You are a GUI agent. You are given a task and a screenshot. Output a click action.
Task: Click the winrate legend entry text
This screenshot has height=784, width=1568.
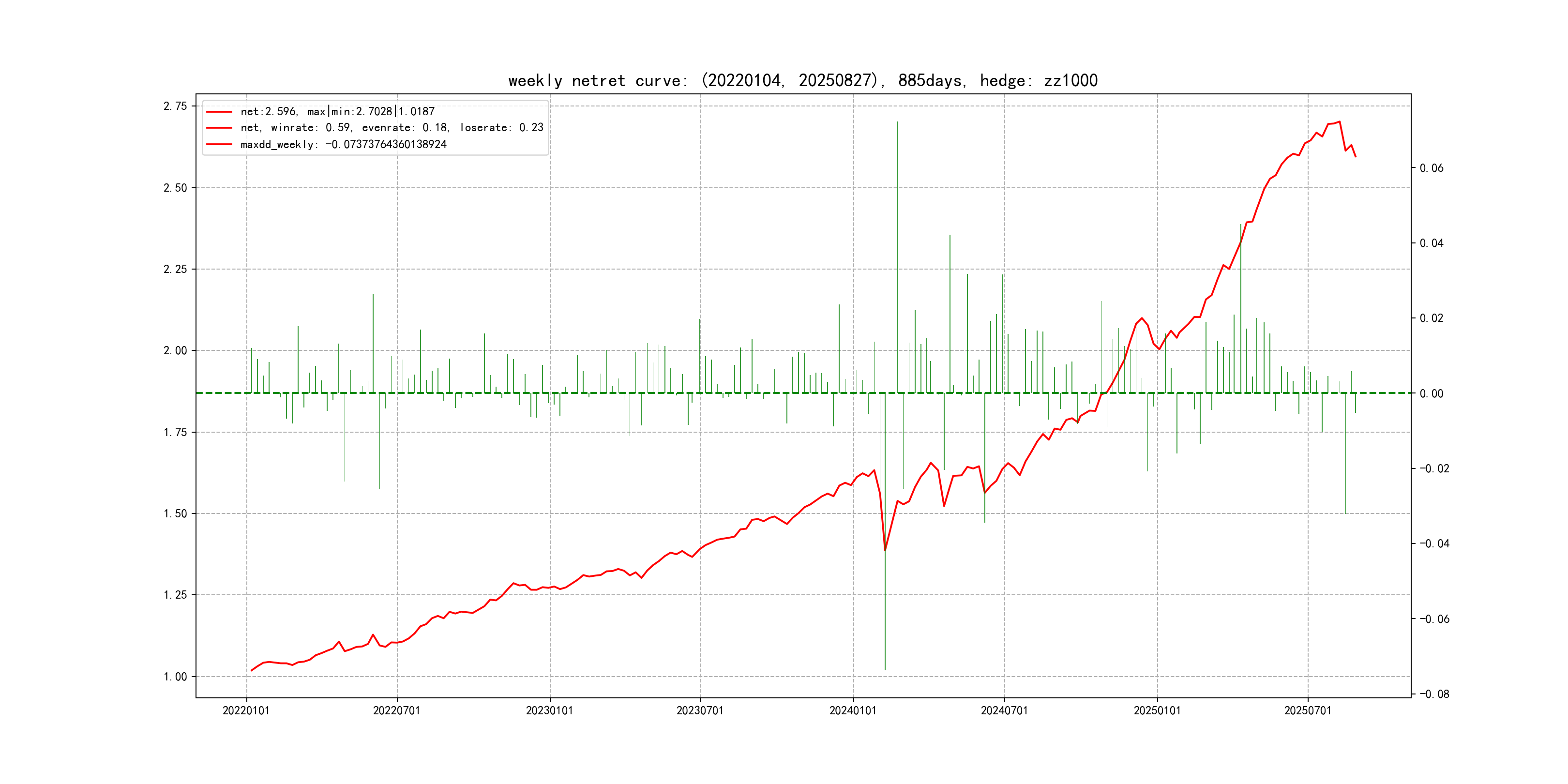tap(392, 128)
